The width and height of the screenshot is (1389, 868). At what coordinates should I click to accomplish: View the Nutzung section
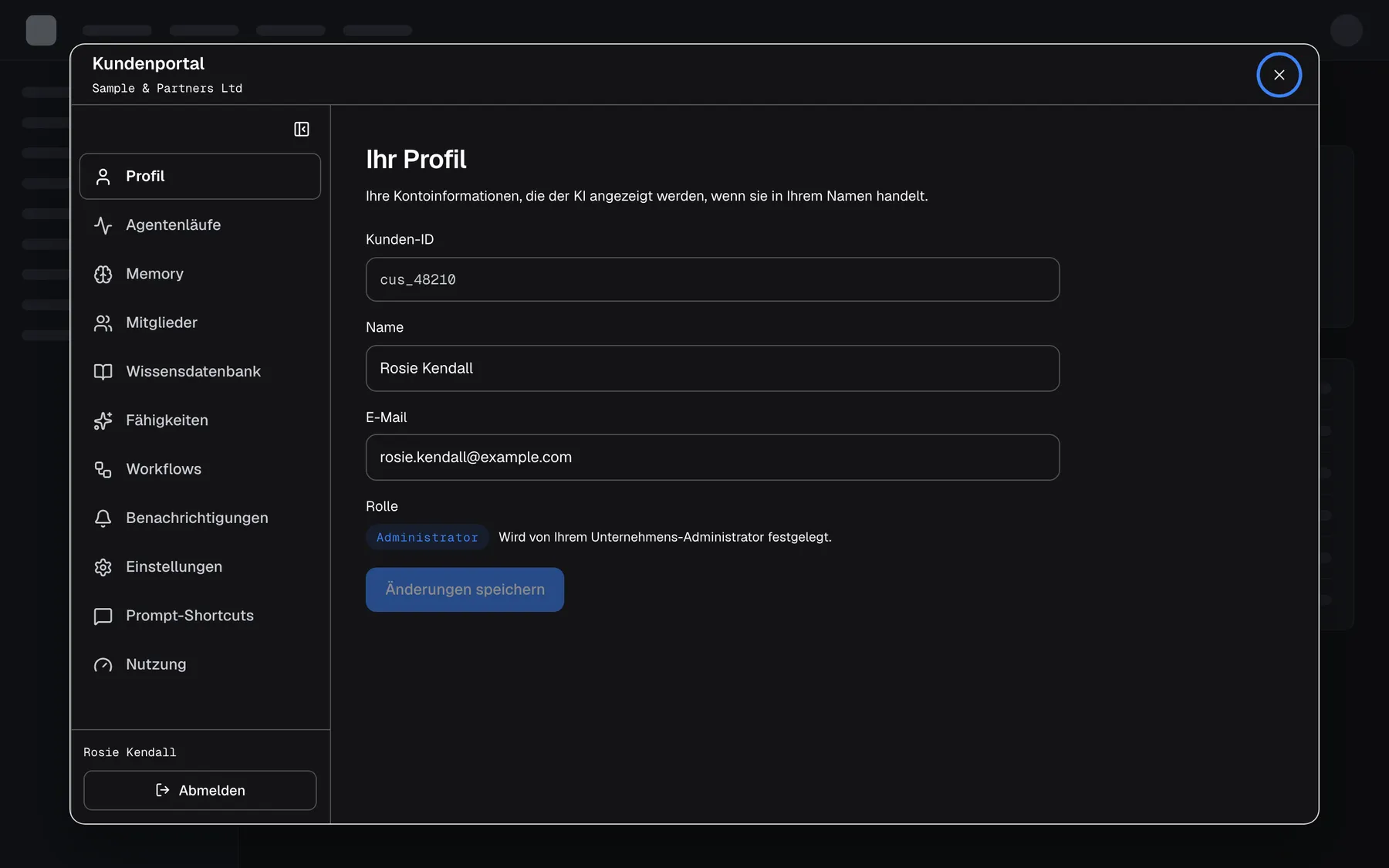tap(200, 664)
